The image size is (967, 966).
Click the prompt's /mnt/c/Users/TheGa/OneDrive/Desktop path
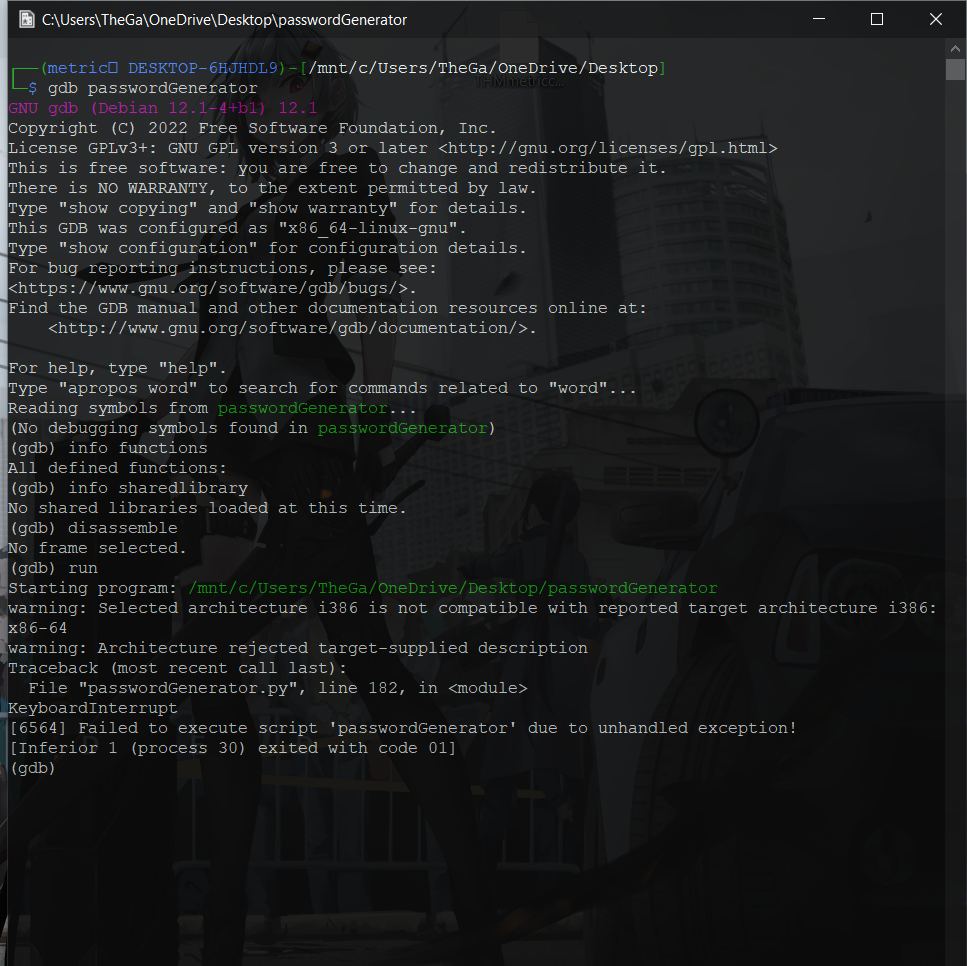click(483, 68)
